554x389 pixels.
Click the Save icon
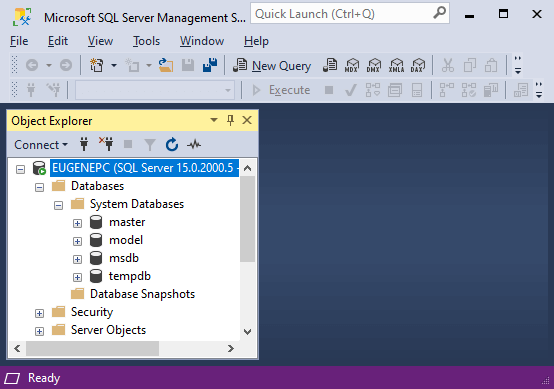pyautogui.click(x=188, y=65)
